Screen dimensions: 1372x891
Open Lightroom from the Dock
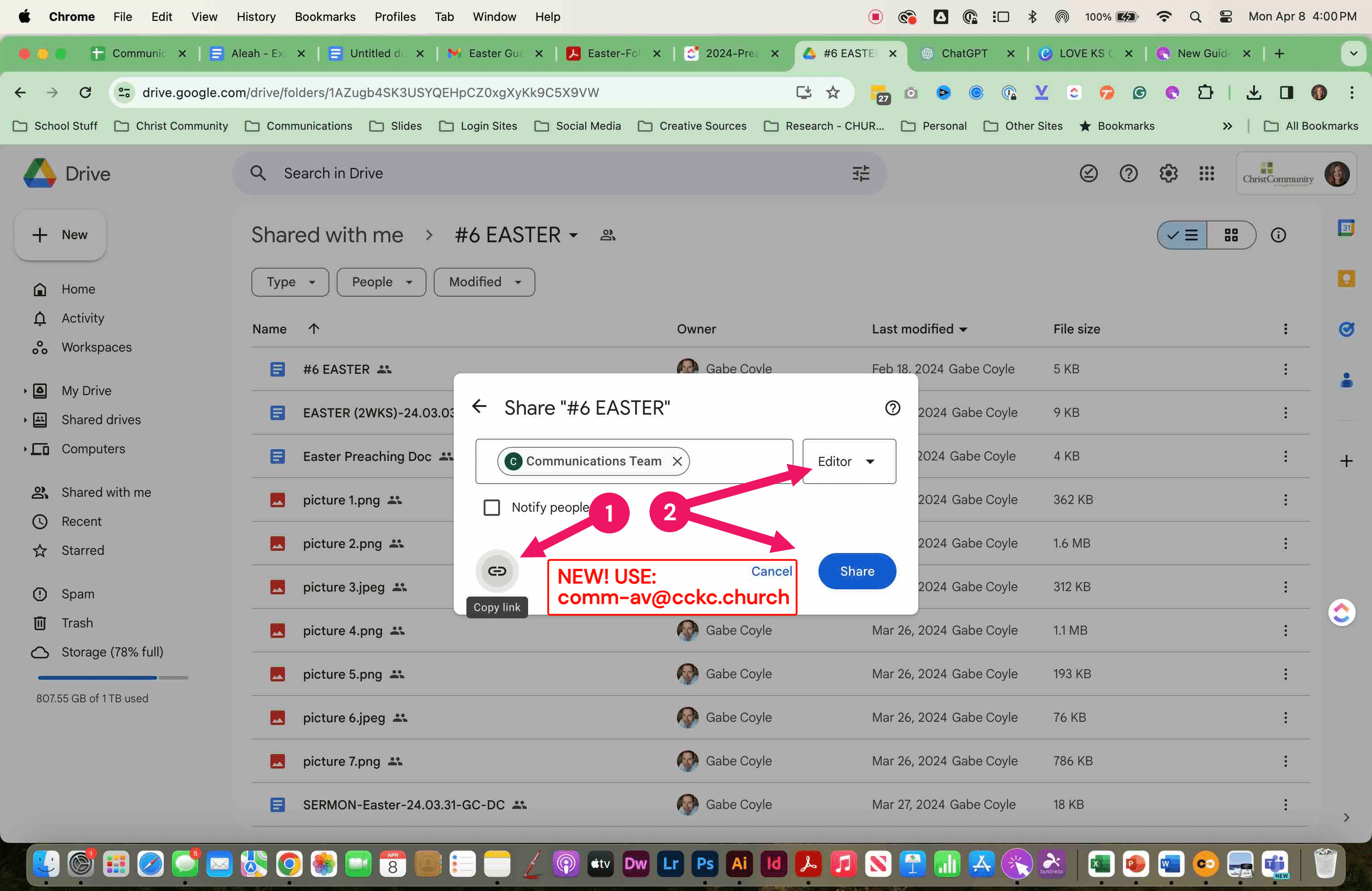pos(670,863)
